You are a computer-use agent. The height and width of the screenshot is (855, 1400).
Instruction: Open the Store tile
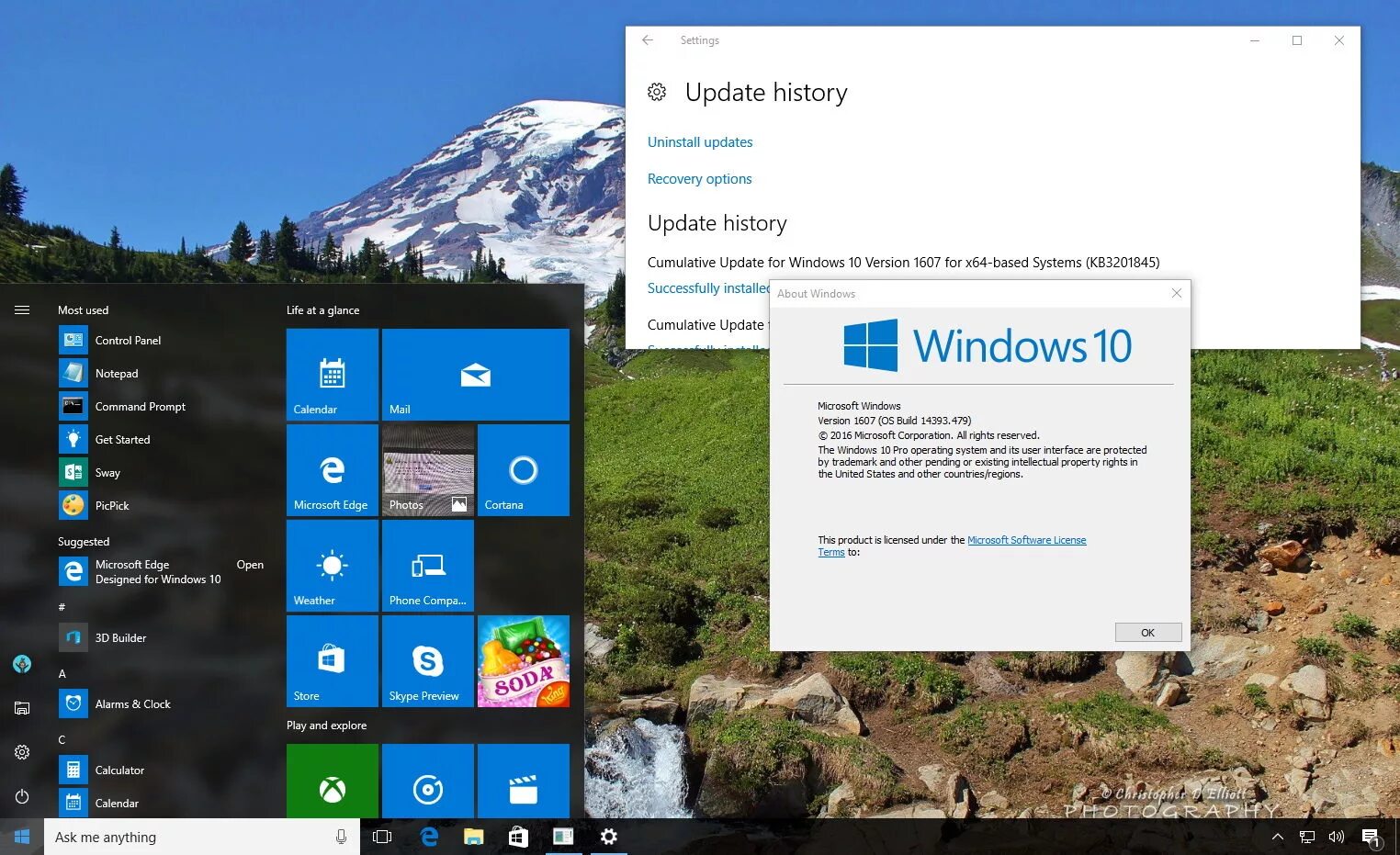(x=333, y=661)
